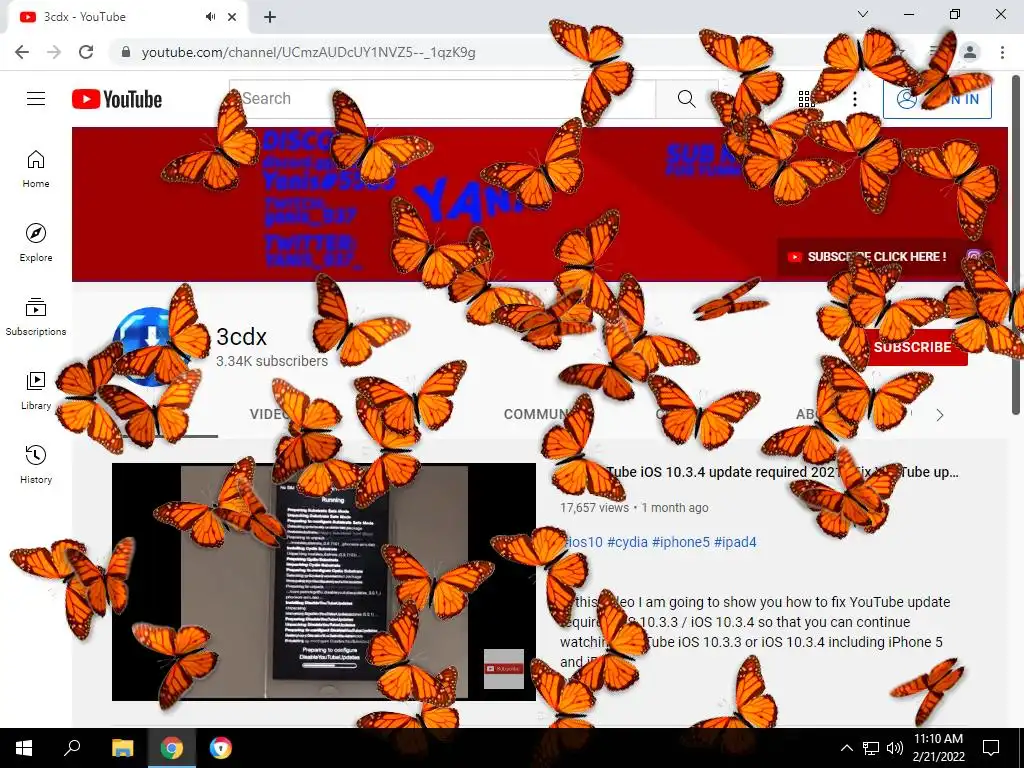Click the browser forward arrow
The height and width of the screenshot is (768, 1024).
tap(54, 52)
